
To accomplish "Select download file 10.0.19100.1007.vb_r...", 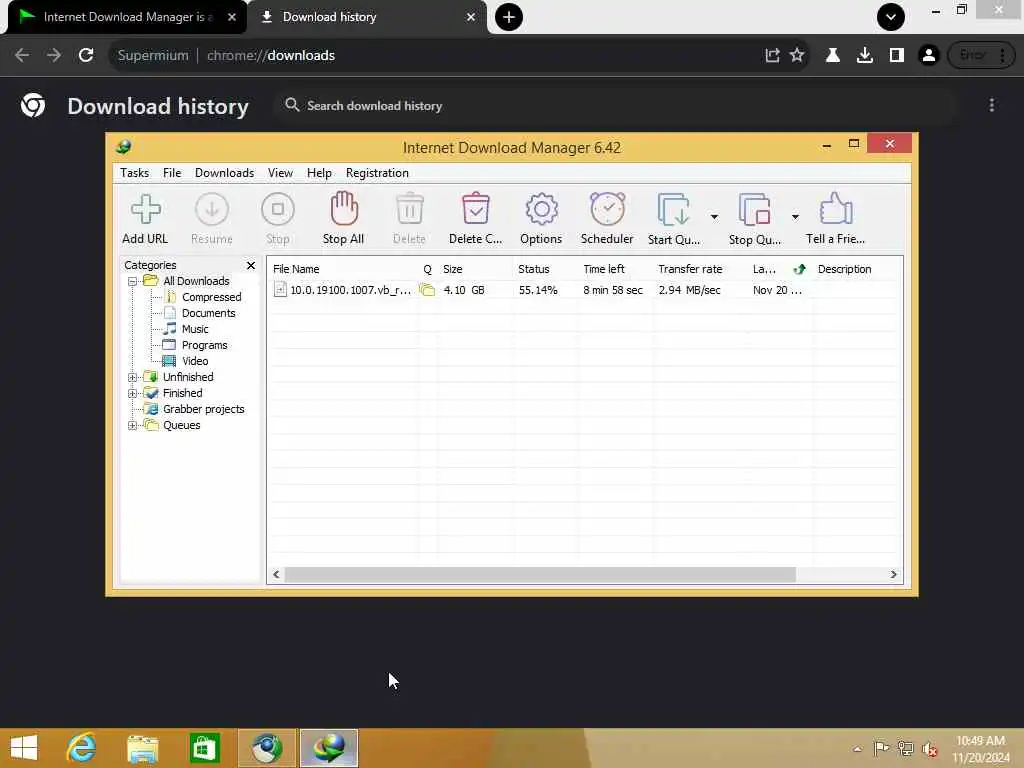I will 350,290.
